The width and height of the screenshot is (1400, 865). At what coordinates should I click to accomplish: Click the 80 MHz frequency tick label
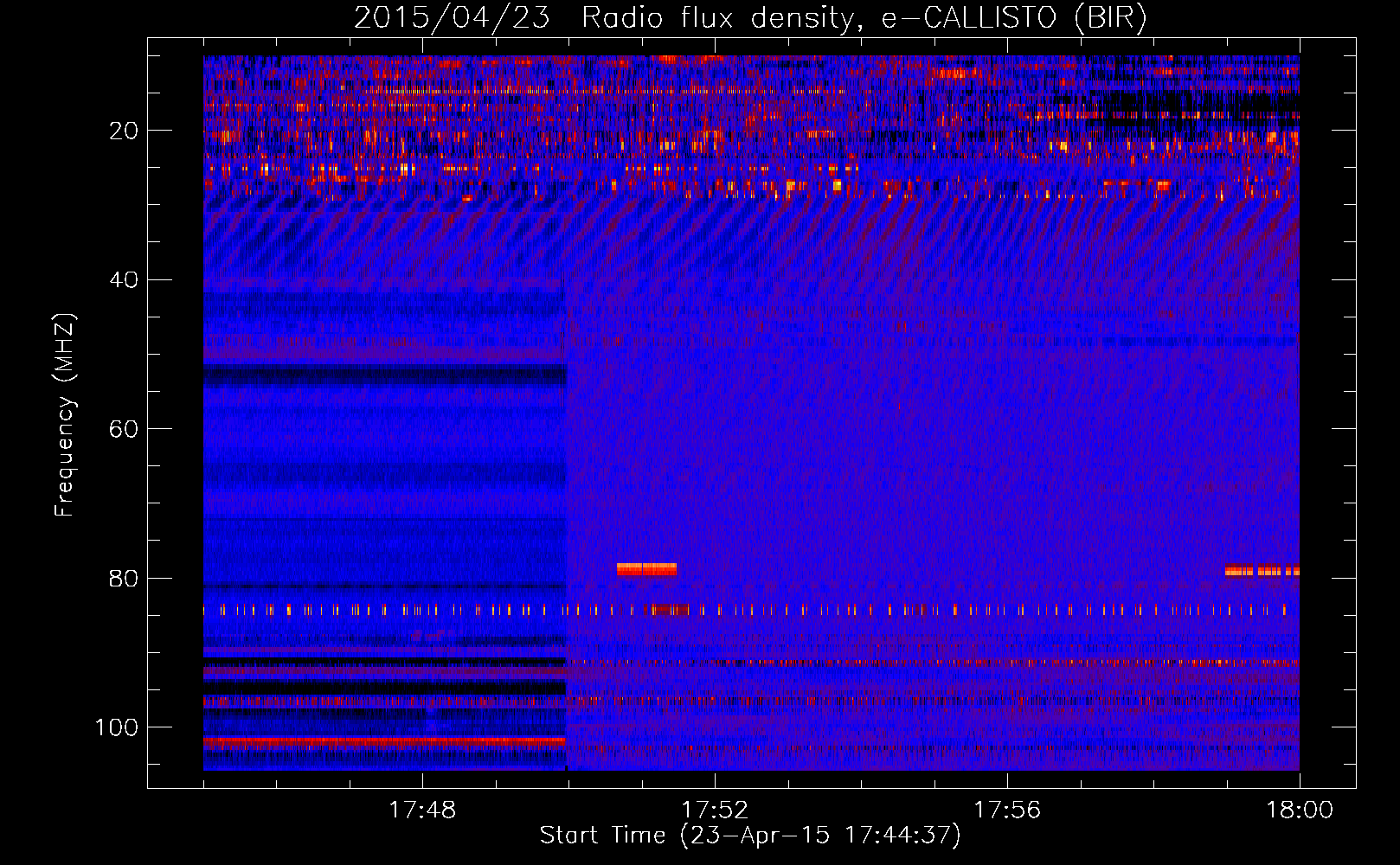(x=125, y=578)
